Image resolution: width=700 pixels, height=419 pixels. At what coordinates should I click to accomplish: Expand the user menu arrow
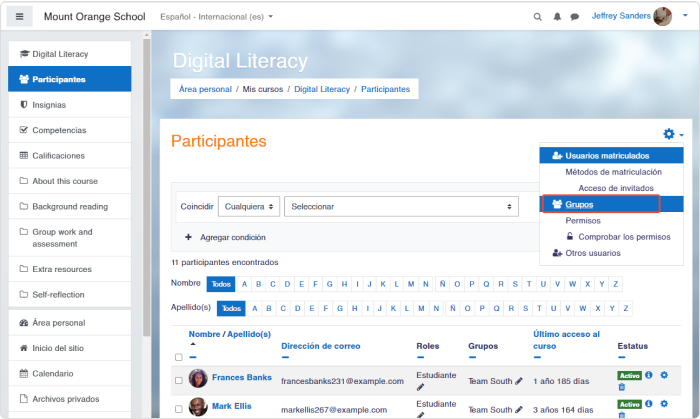[685, 16]
